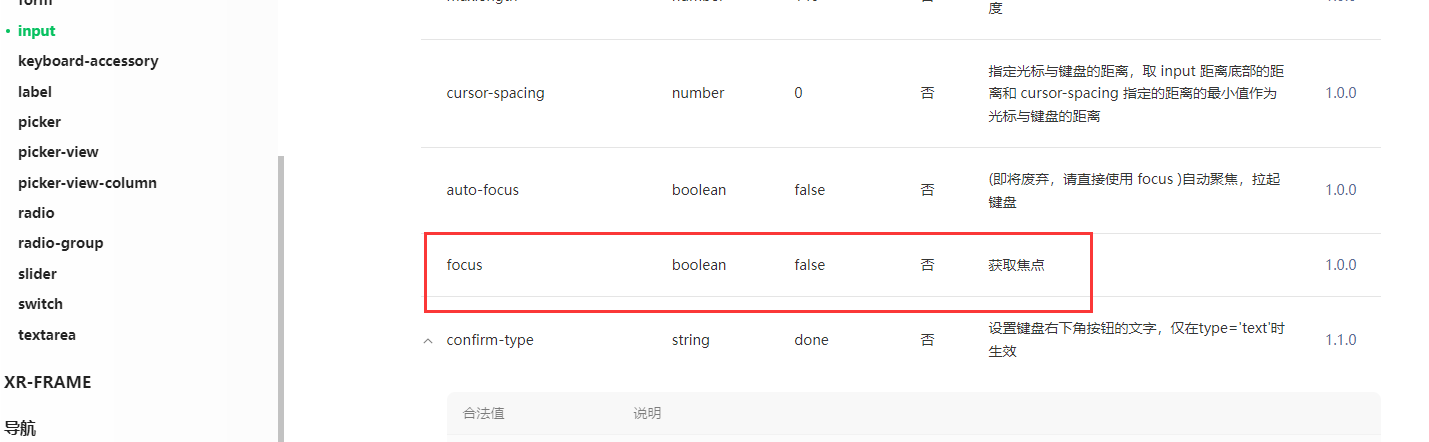This screenshot has height=442, width=1429.
Task: Select the label component in sidebar
Action: tap(35, 92)
